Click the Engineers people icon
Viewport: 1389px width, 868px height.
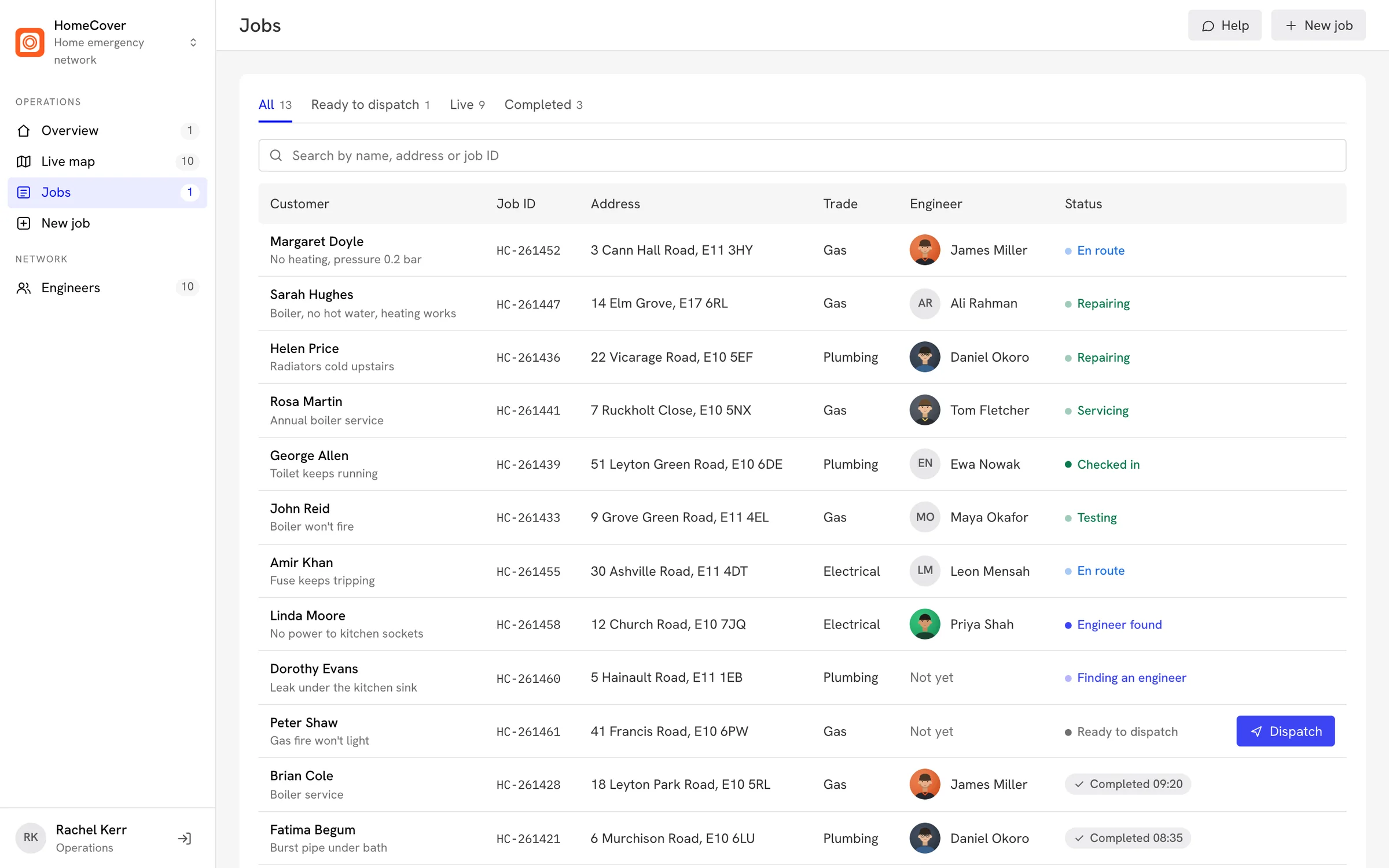24,288
